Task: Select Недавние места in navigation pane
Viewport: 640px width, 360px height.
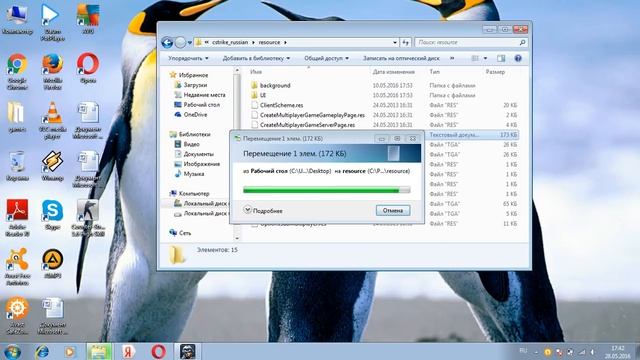Action: [200, 95]
